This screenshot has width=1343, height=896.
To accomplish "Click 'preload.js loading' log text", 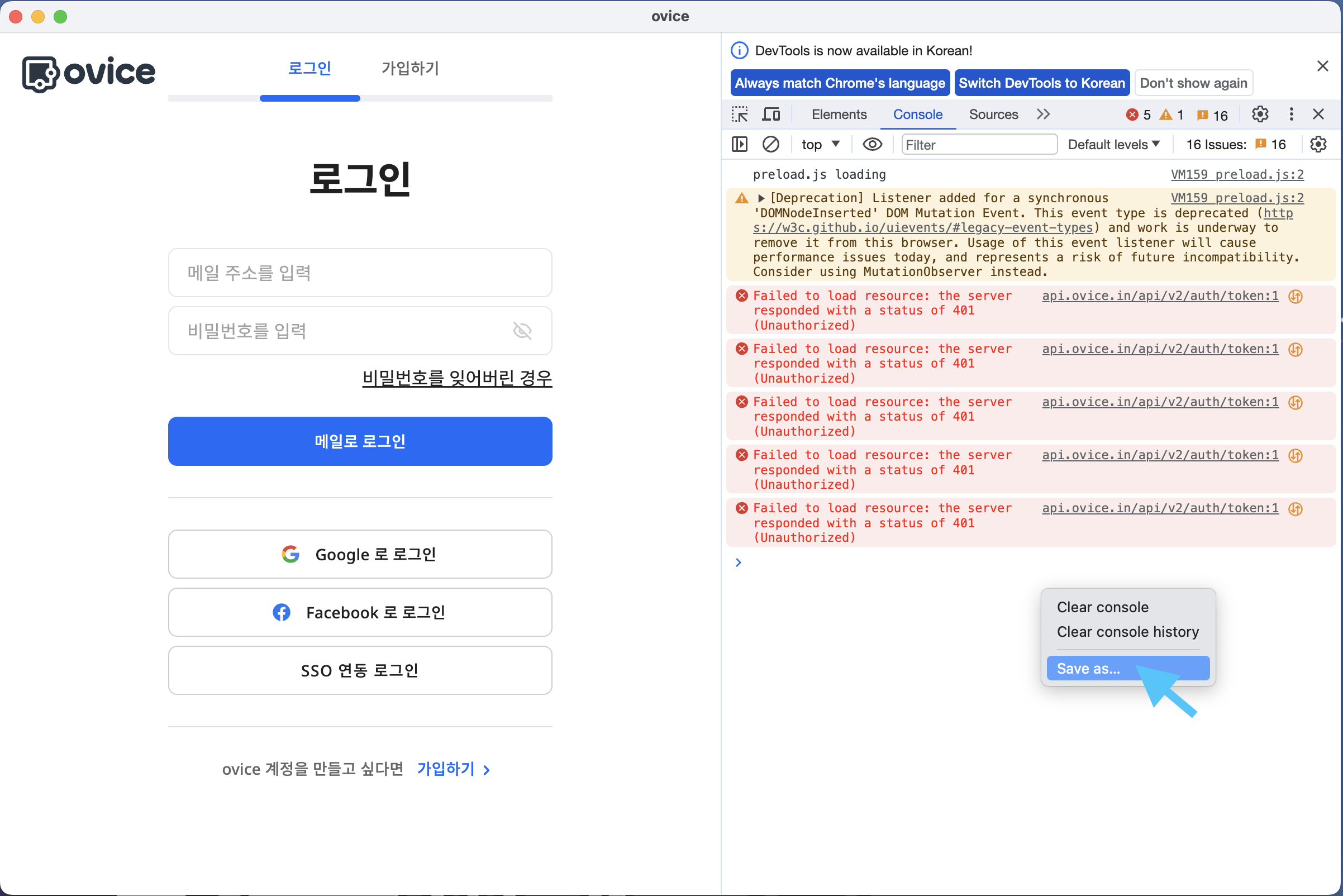I will point(819,174).
